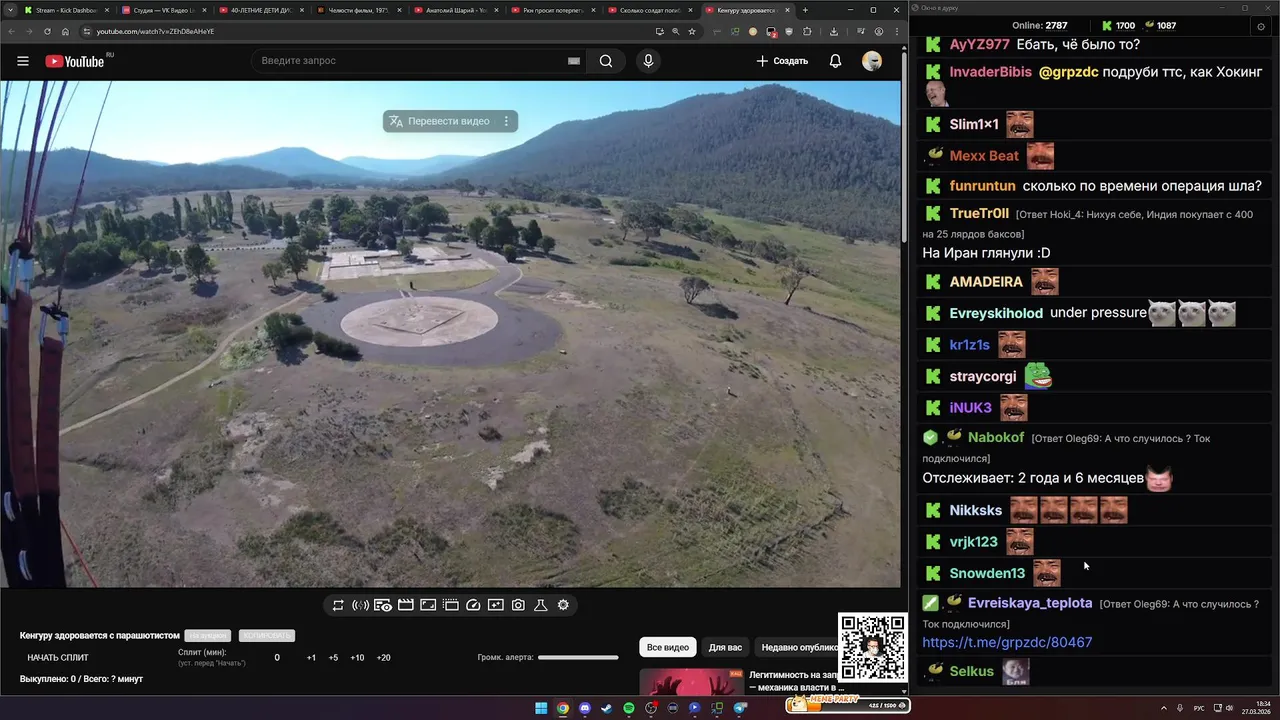The height and width of the screenshot is (720, 1280).
Task: Reload the page in browser
Action: [46, 31]
